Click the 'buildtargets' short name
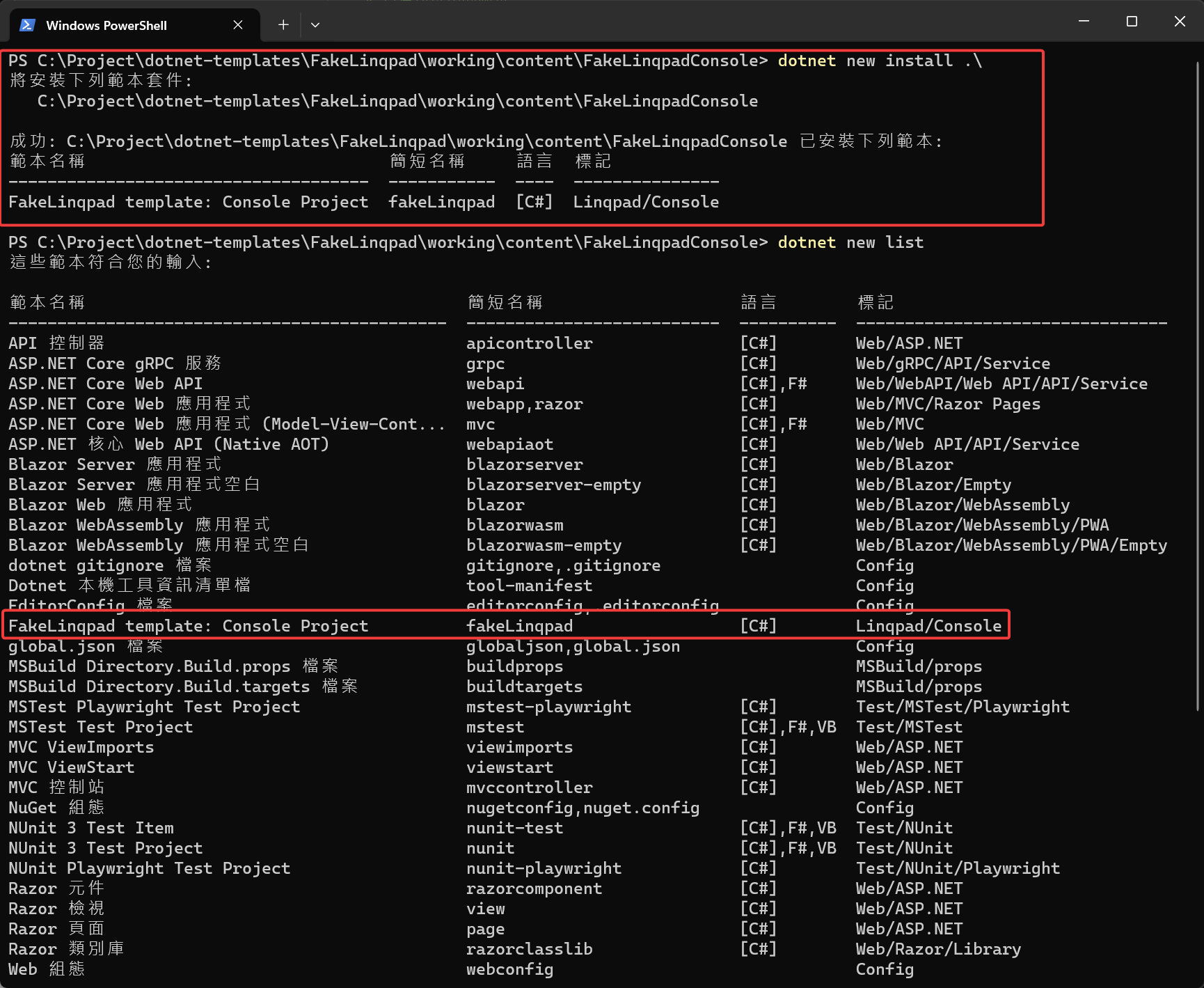The height and width of the screenshot is (988, 1204). coord(524,687)
